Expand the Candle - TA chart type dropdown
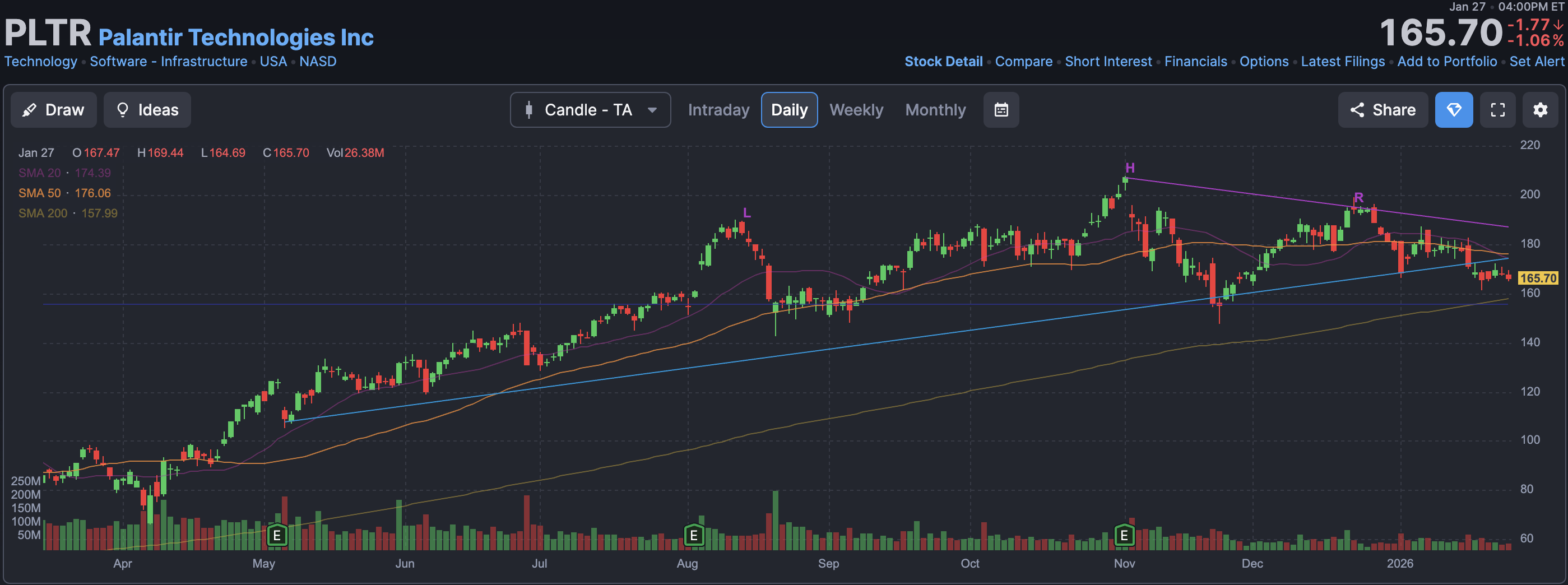 coord(591,110)
